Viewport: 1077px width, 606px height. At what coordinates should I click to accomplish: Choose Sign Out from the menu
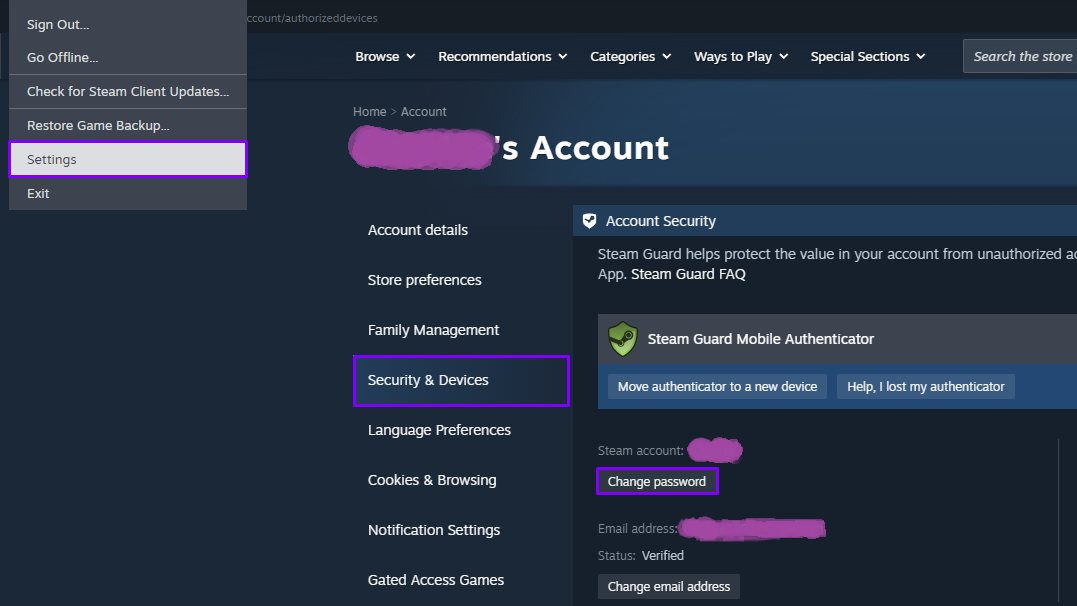point(58,24)
